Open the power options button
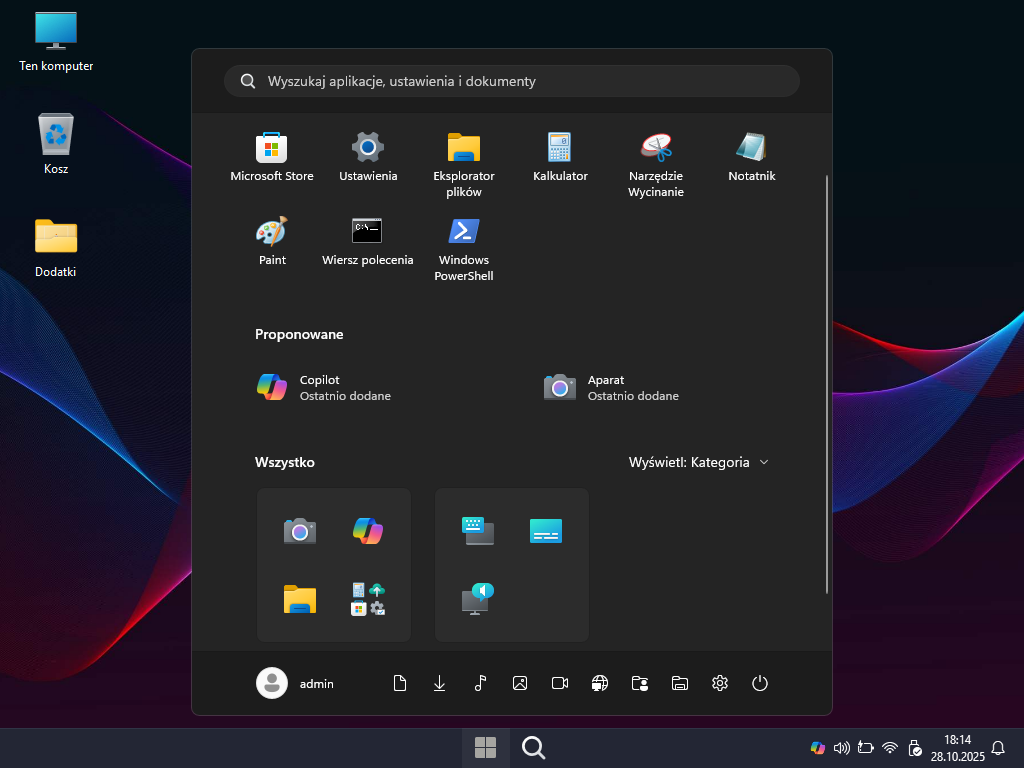Screen dimensions: 1024x768 760,683
